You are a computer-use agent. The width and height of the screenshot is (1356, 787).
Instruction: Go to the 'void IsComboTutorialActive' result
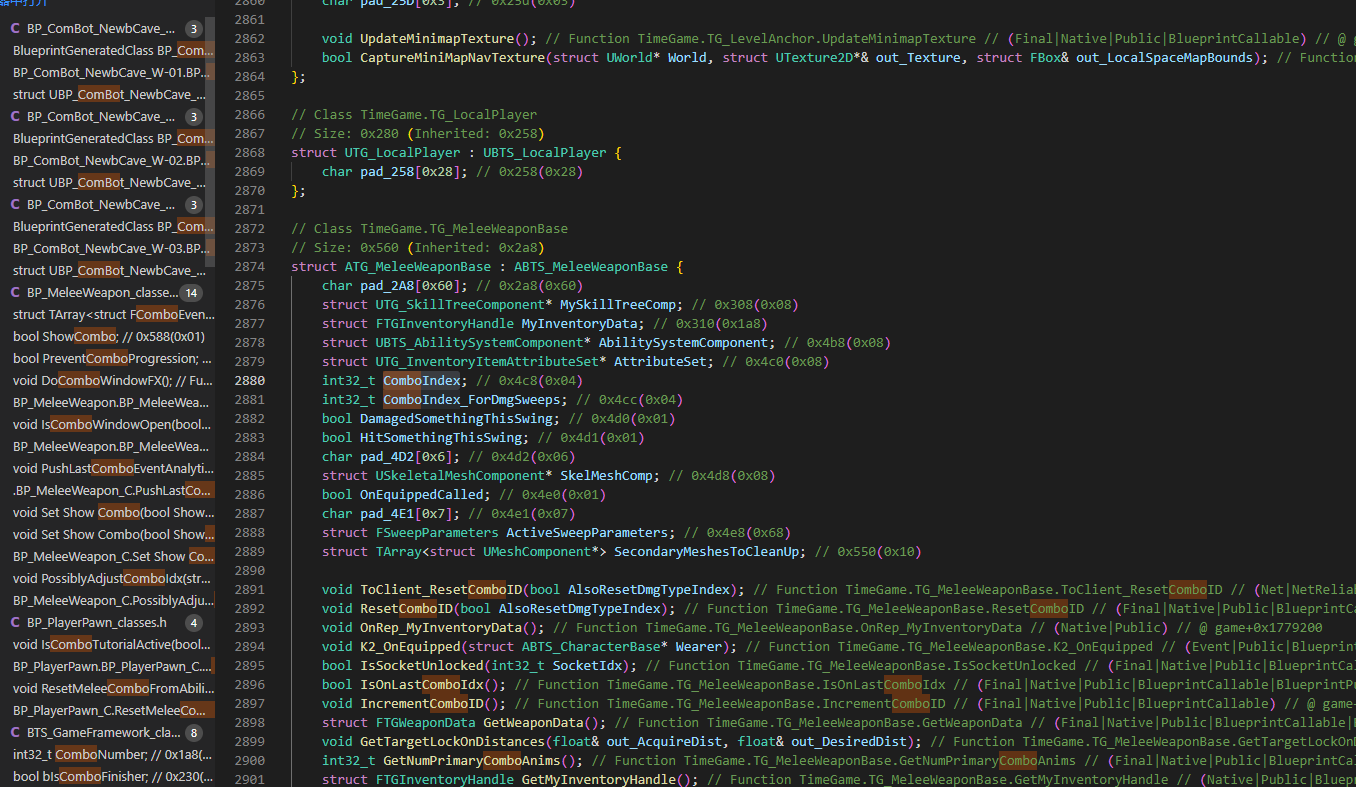110,645
